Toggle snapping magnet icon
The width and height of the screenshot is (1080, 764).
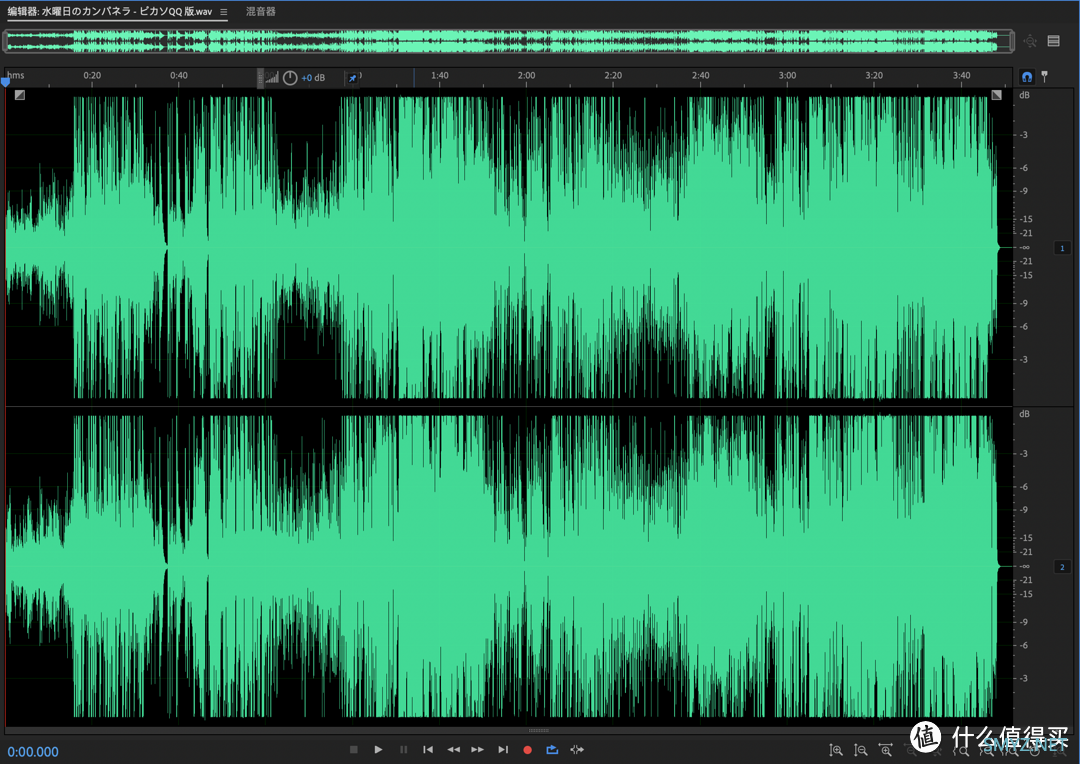point(1027,76)
